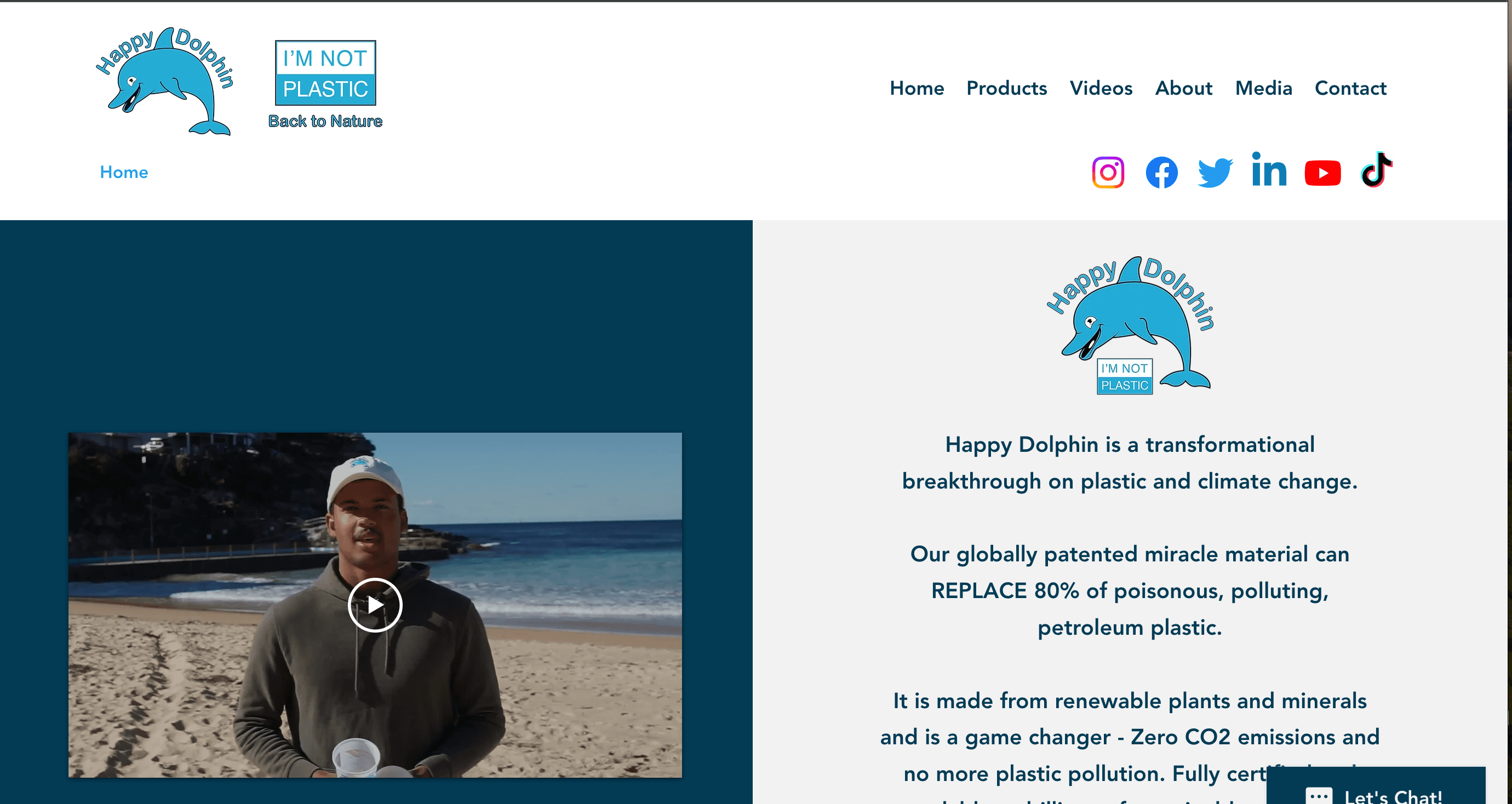
Task: Open the Videos menu item
Action: point(1101,88)
